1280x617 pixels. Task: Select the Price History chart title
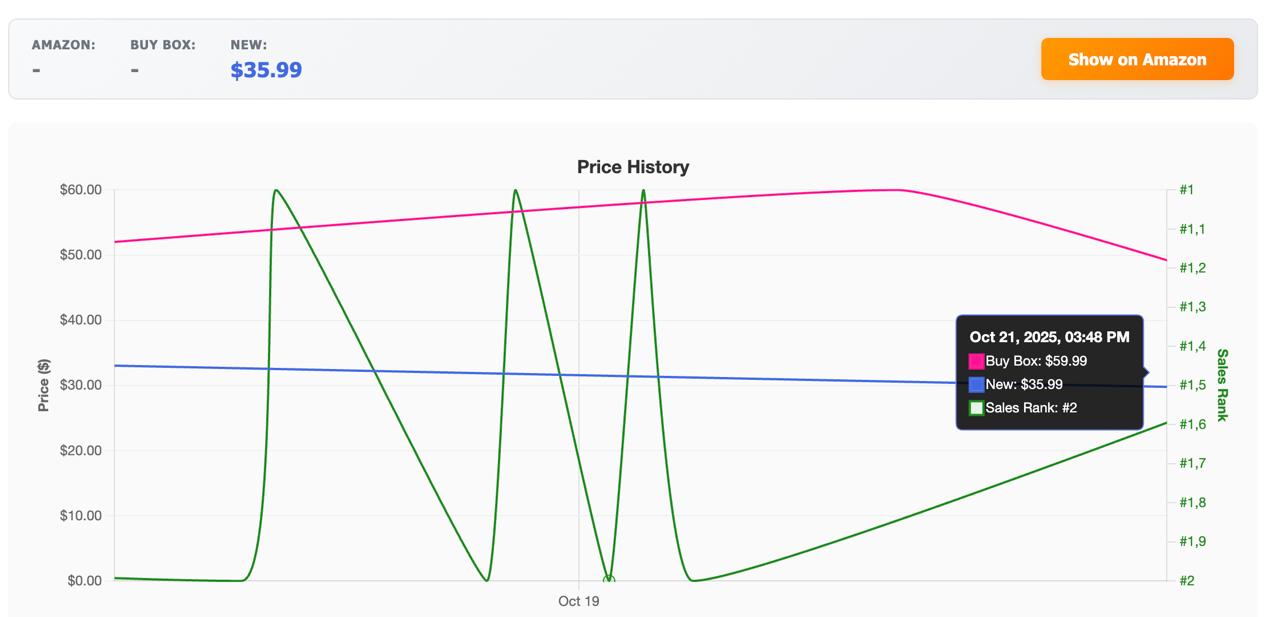pyautogui.click(x=632, y=167)
